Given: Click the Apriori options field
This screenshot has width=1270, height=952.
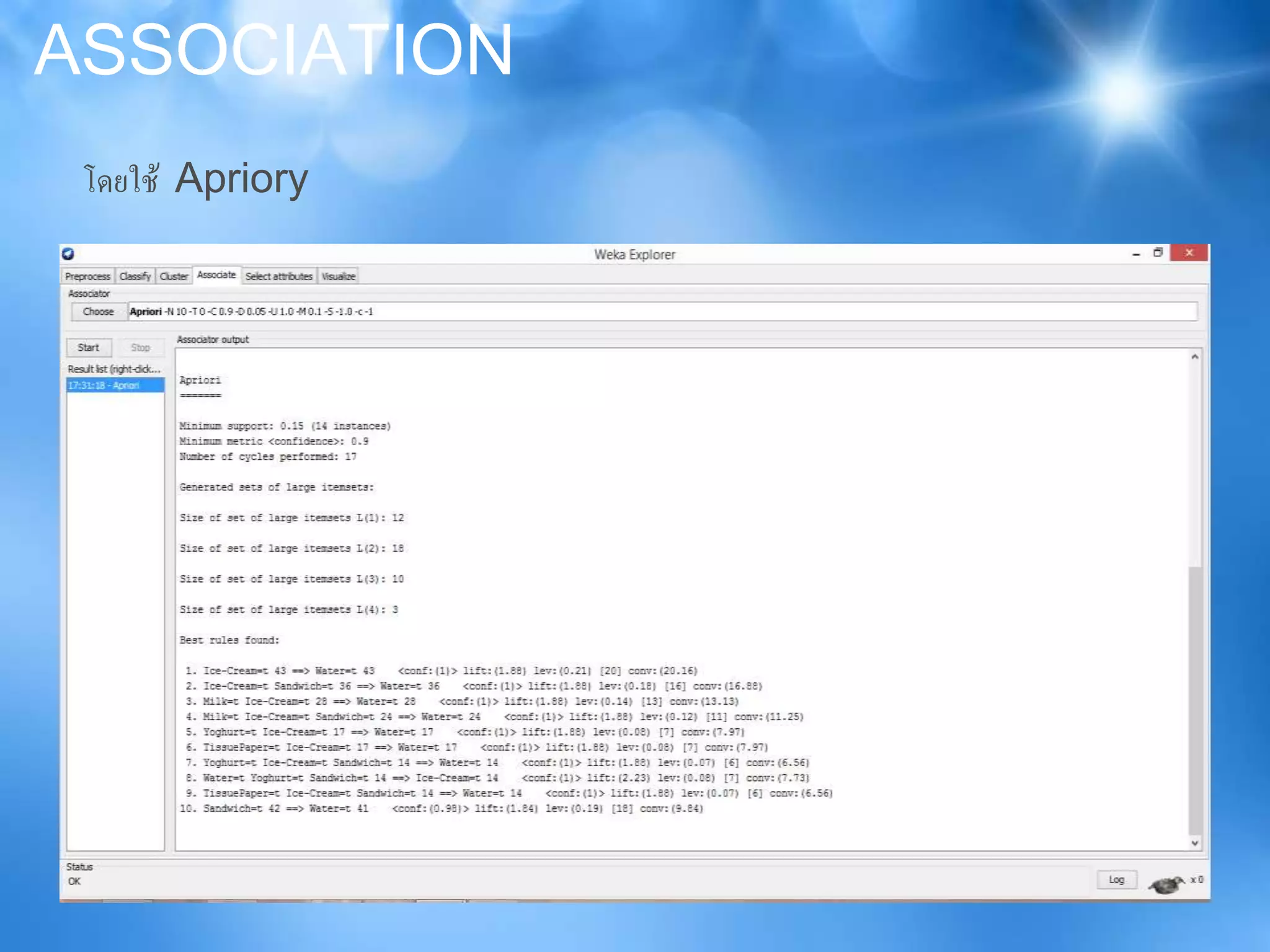Looking at the screenshot, I should (x=662, y=312).
